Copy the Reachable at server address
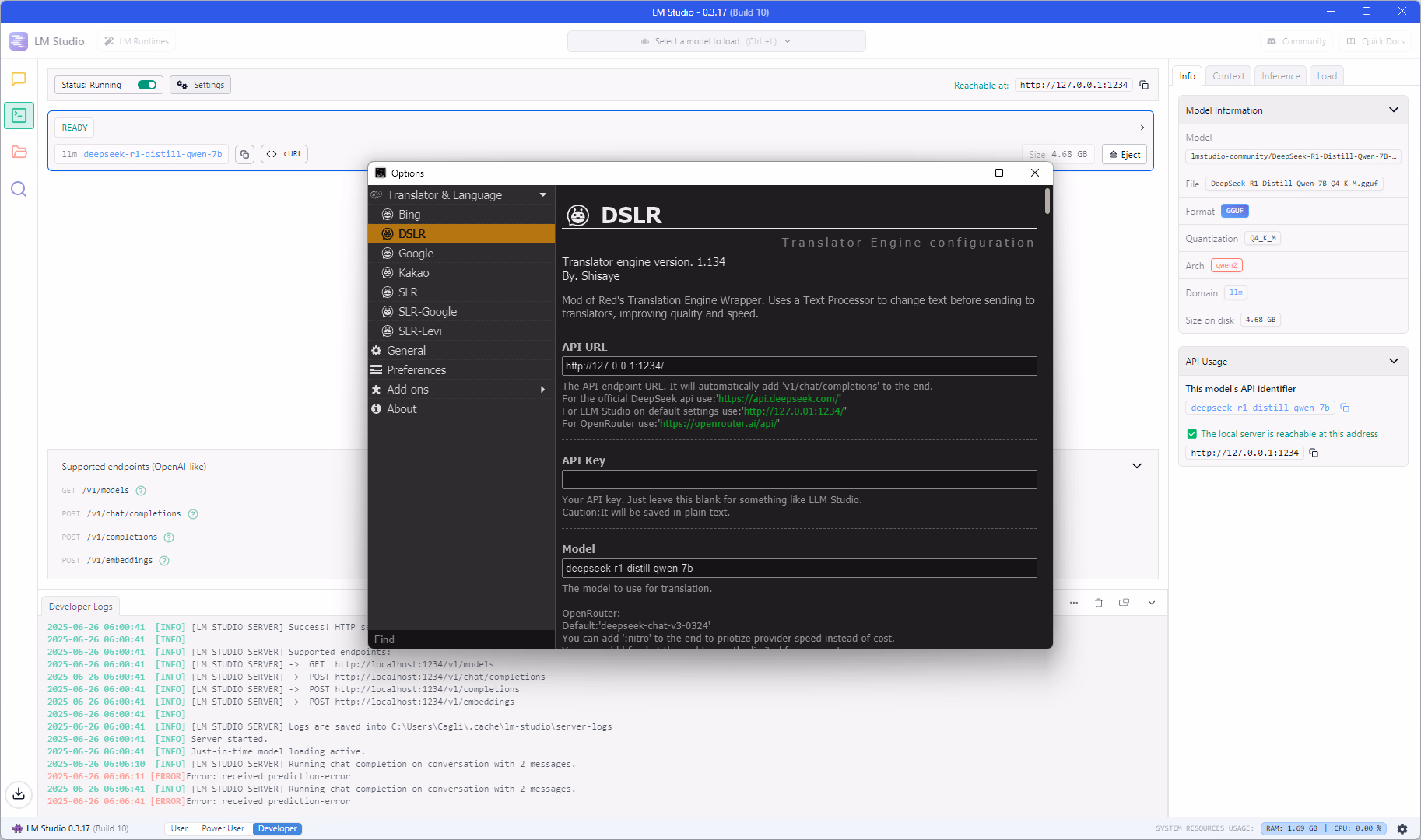This screenshot has width=1421, height=840. click(1144, 85)
